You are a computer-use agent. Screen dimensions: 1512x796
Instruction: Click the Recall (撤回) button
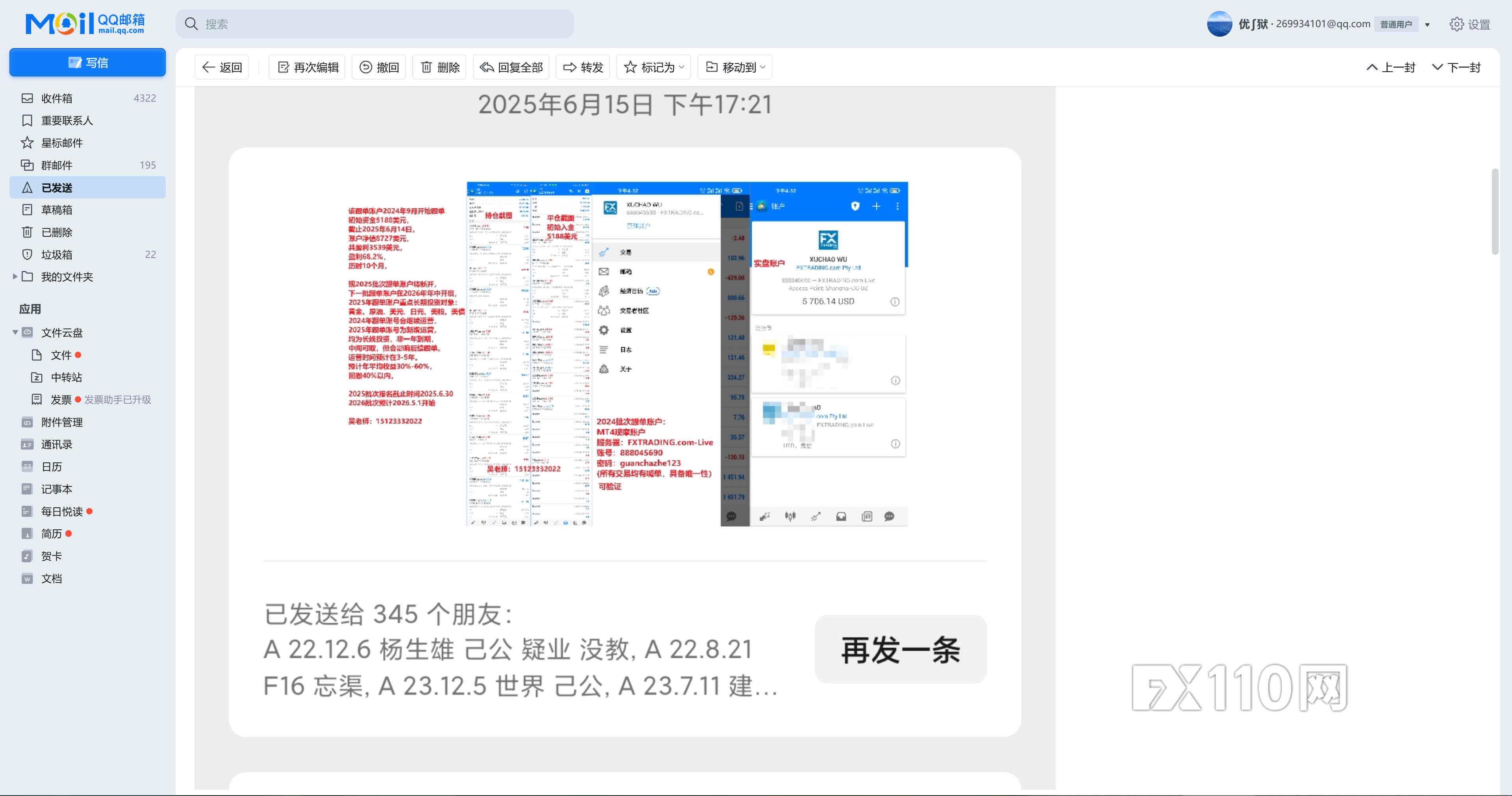[378, 67]
